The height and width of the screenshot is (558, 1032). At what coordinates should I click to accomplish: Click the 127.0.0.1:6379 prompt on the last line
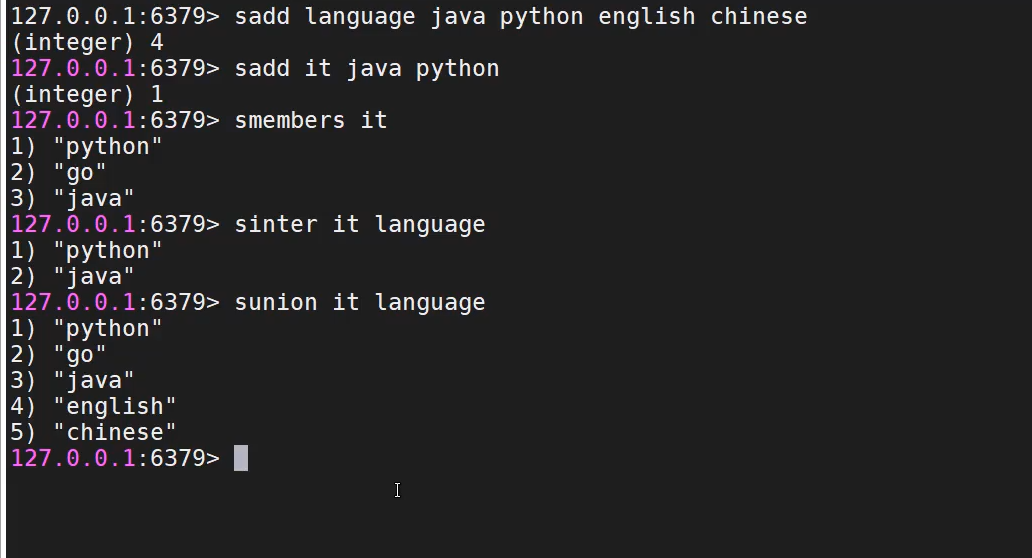coord(114,458)
